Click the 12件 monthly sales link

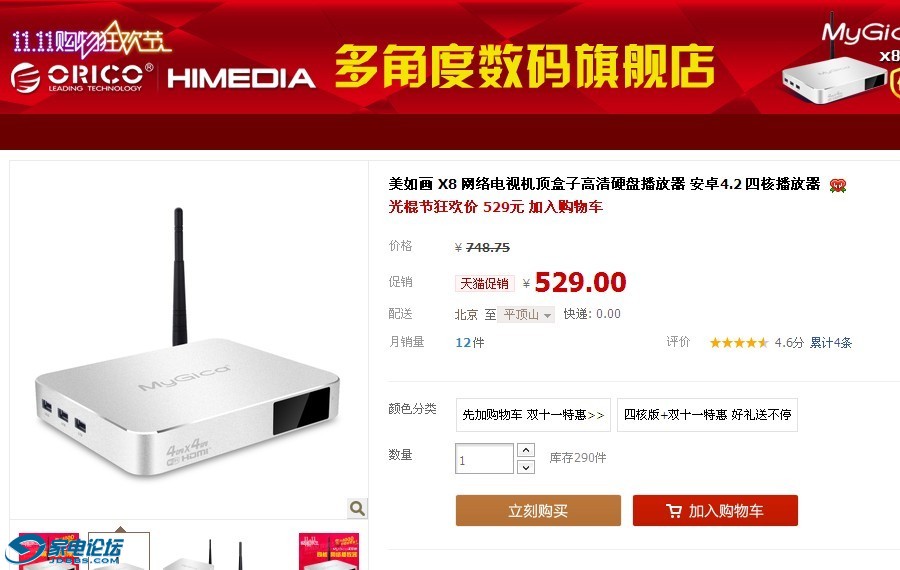(x=470, y=343)
